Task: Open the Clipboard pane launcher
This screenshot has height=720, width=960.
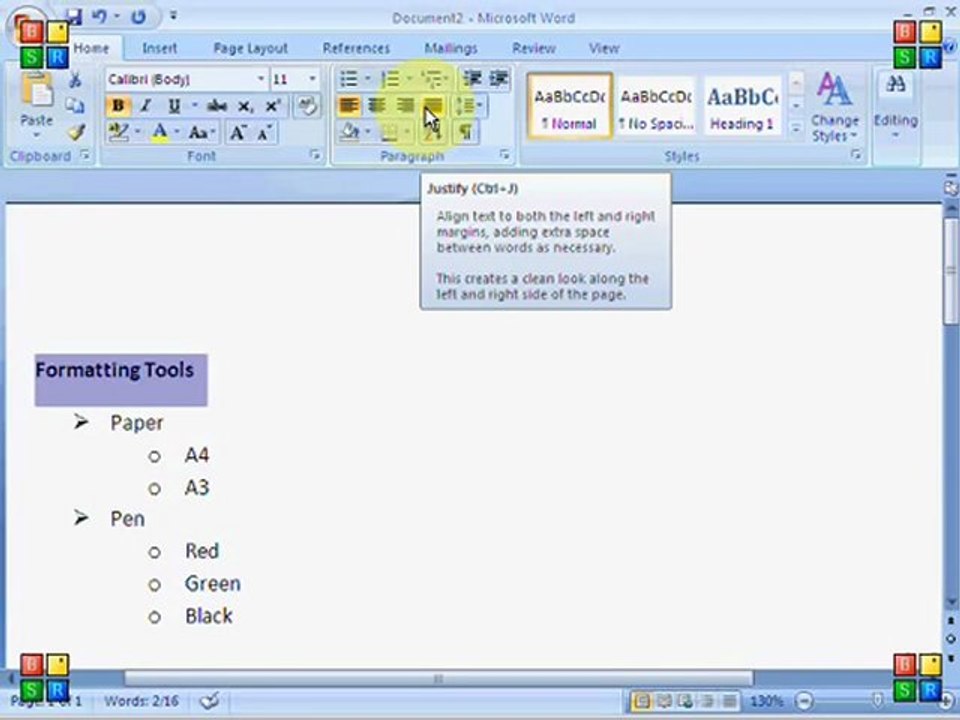Action: point(85,156)
